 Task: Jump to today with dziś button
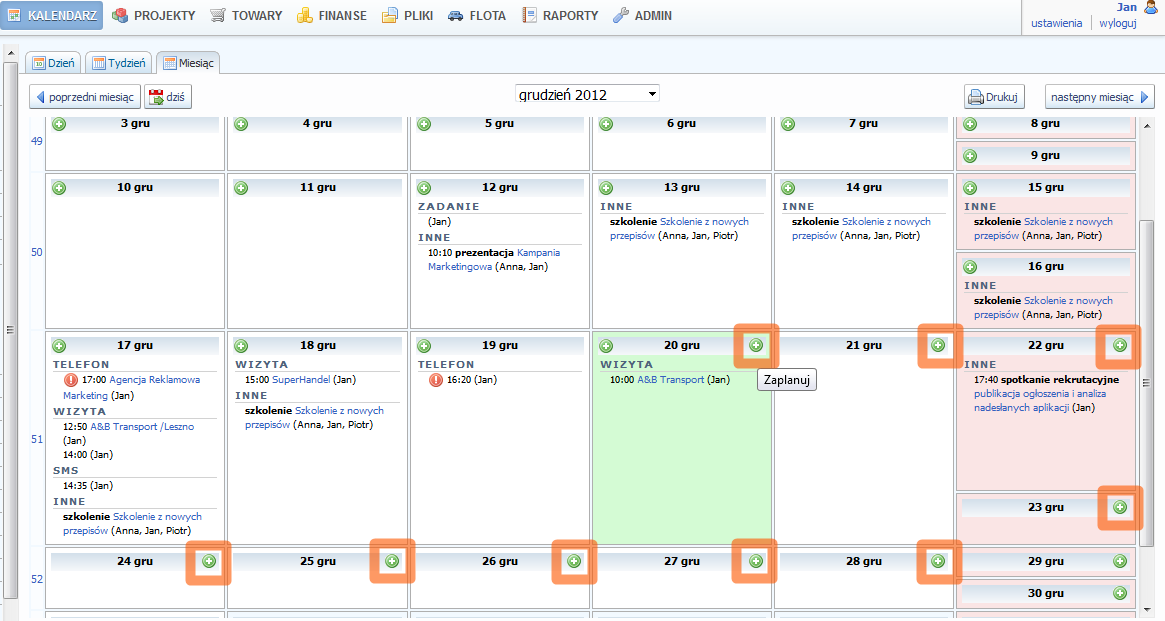click(168, 97)
